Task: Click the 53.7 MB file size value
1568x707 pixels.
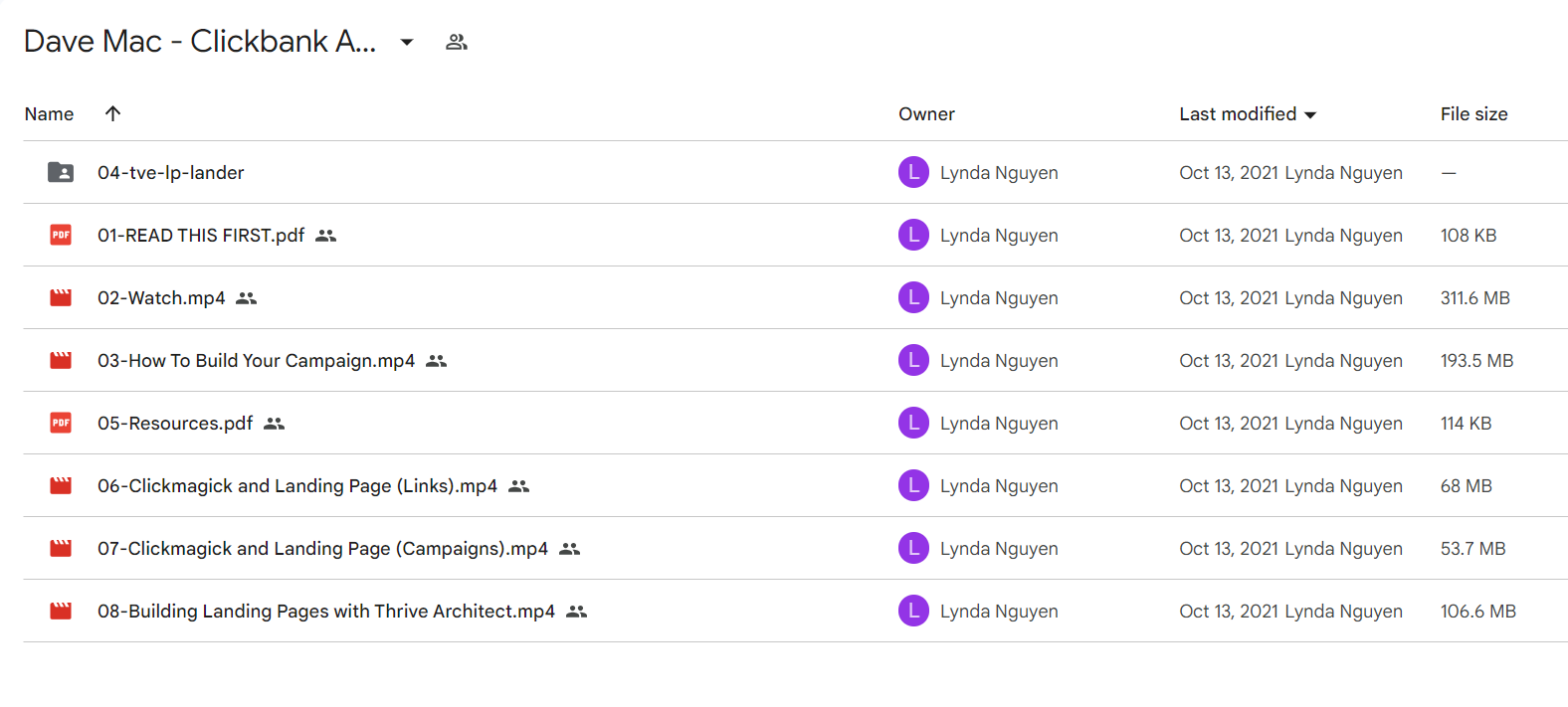Action: [x=1472, y=549]
